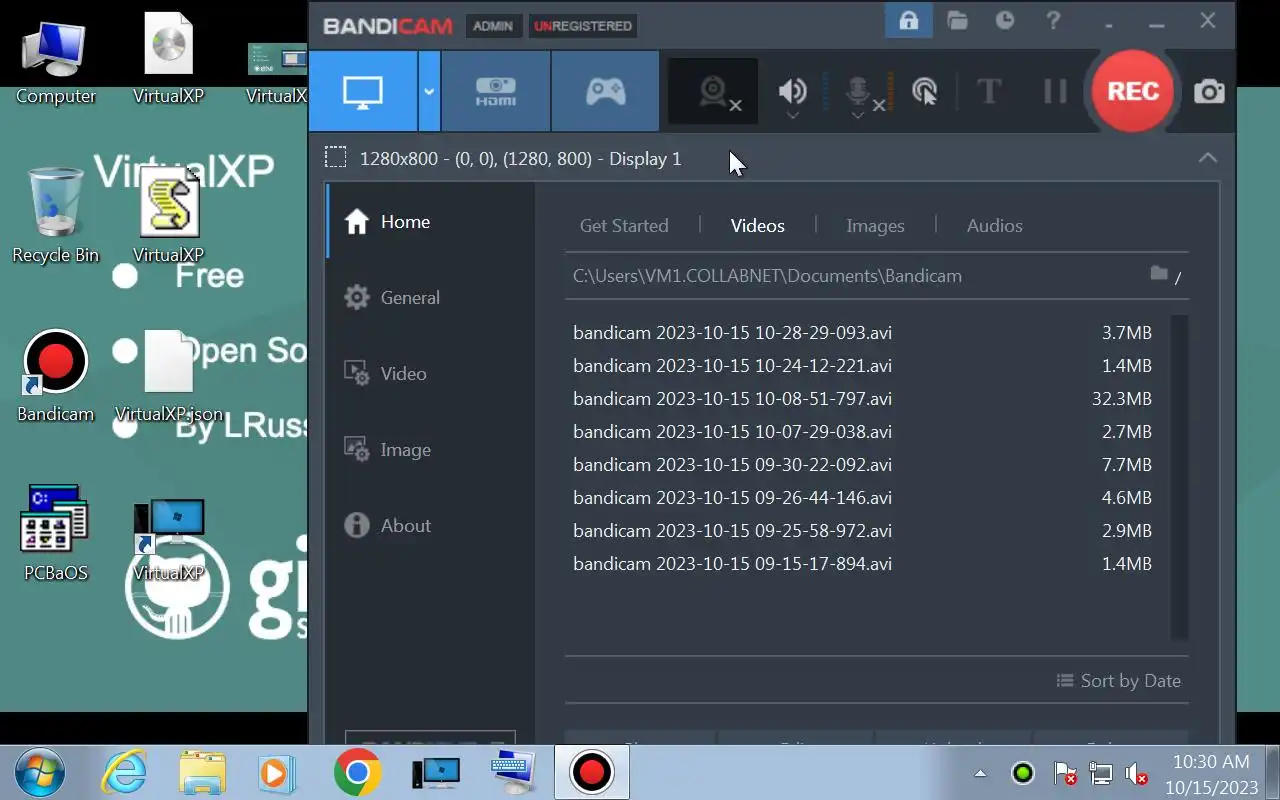Select bandicam 2023-10-15 09-25-58-972.avi

coord(862,531)
